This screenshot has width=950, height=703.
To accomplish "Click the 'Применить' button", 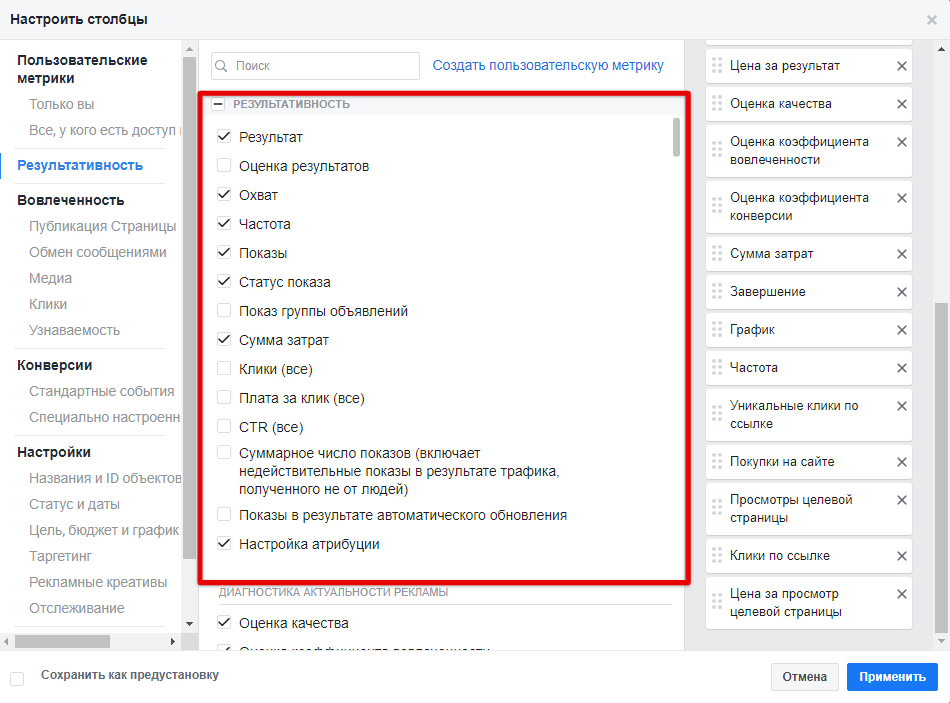I will [x=891, y=677].
